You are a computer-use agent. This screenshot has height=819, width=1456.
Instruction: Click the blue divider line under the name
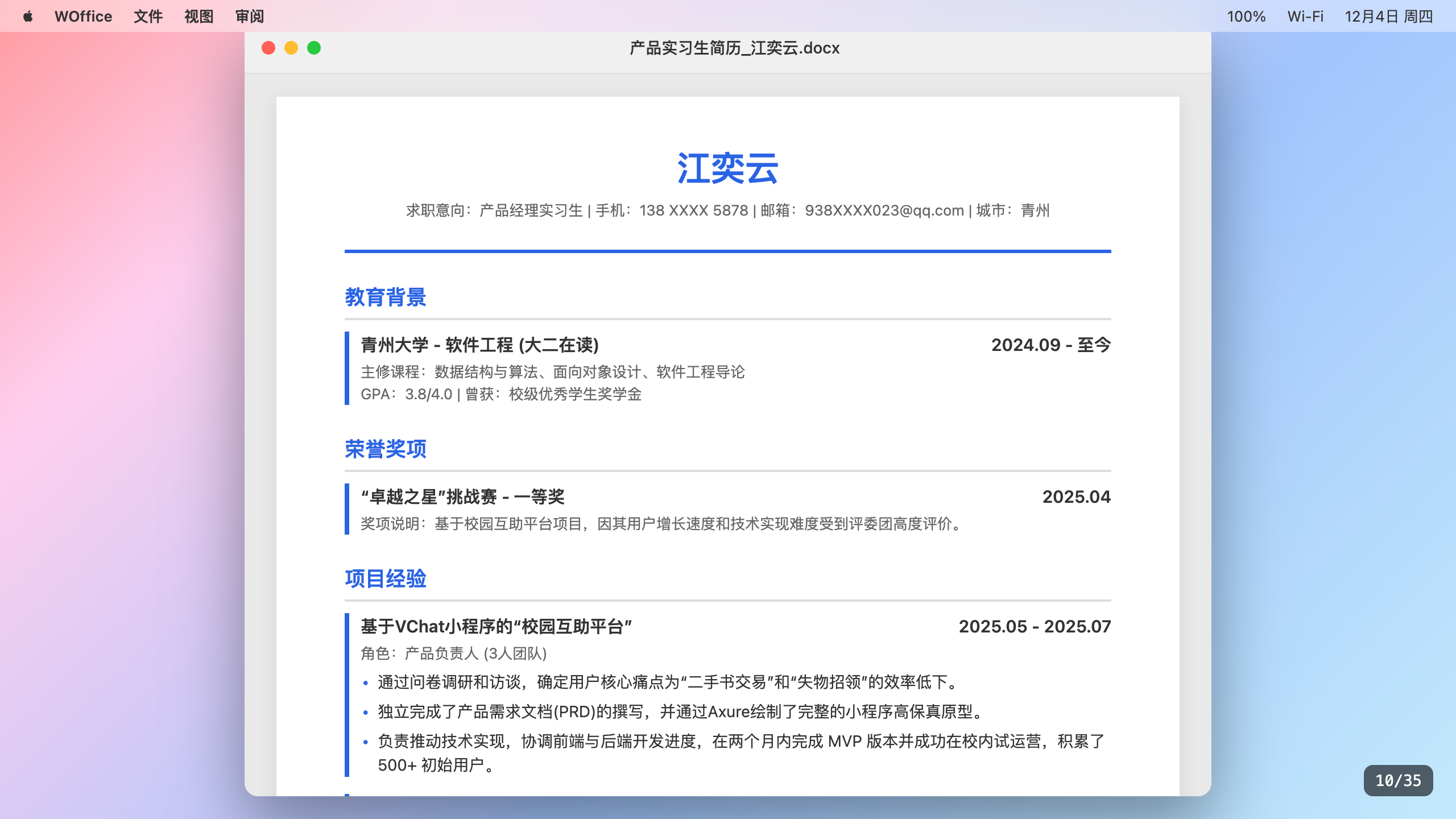[x=729, y=250]
